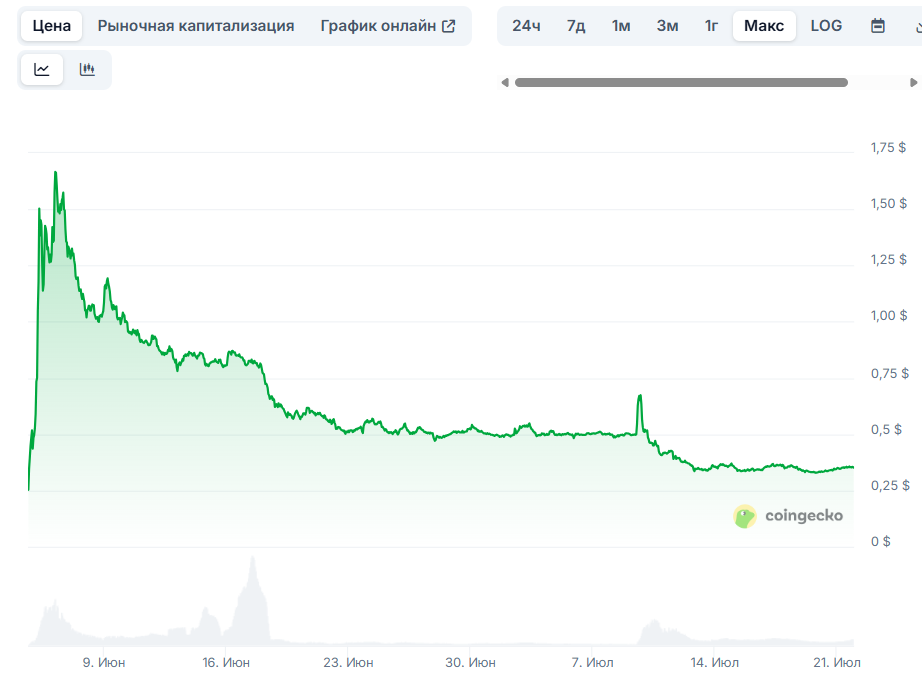Click the 16. Июн date label
Image resolution: width=924 pixels, height=689 pixels.
click(x=226, y=662)
